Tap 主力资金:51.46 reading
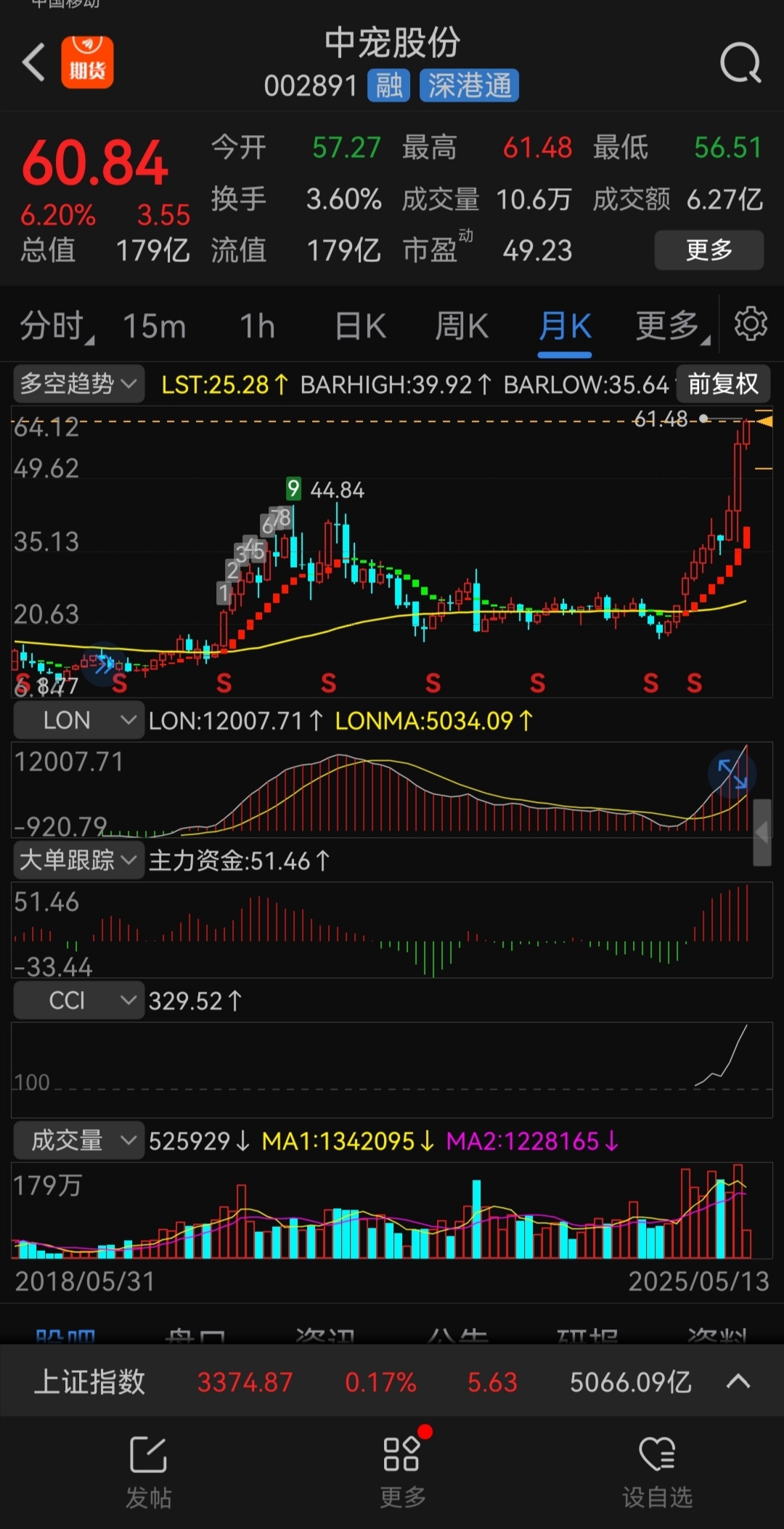The height and width of the screenshot is (1529, 784). [240, 861]
